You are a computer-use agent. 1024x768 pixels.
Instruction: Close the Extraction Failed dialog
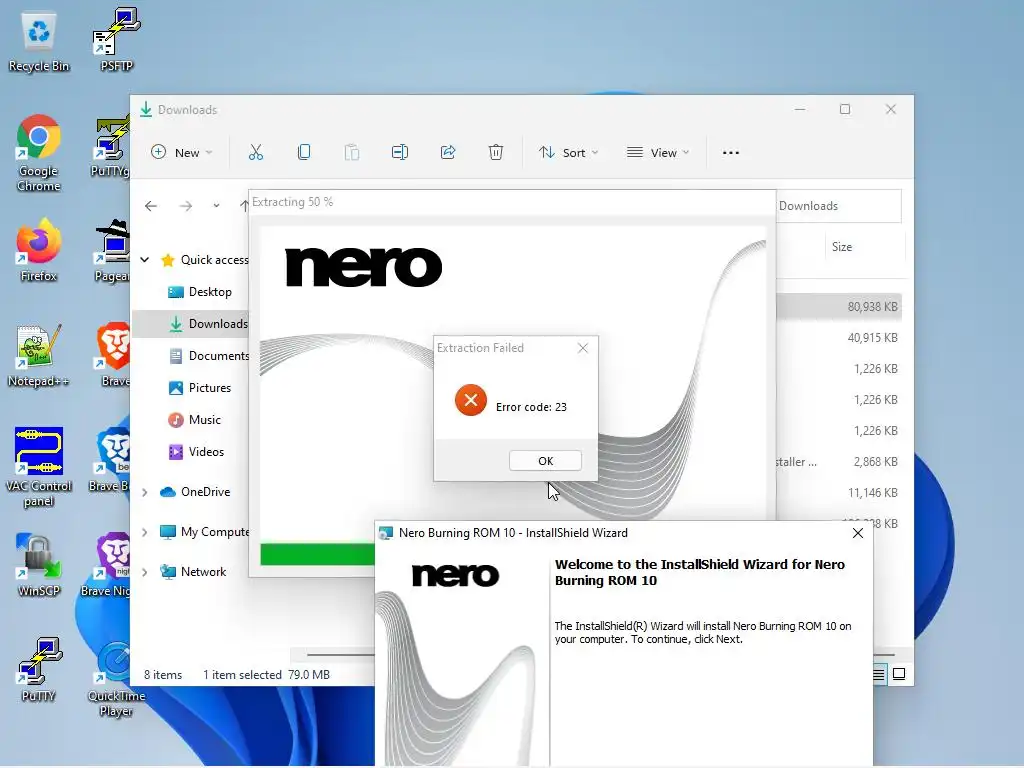tap(583, 348)
